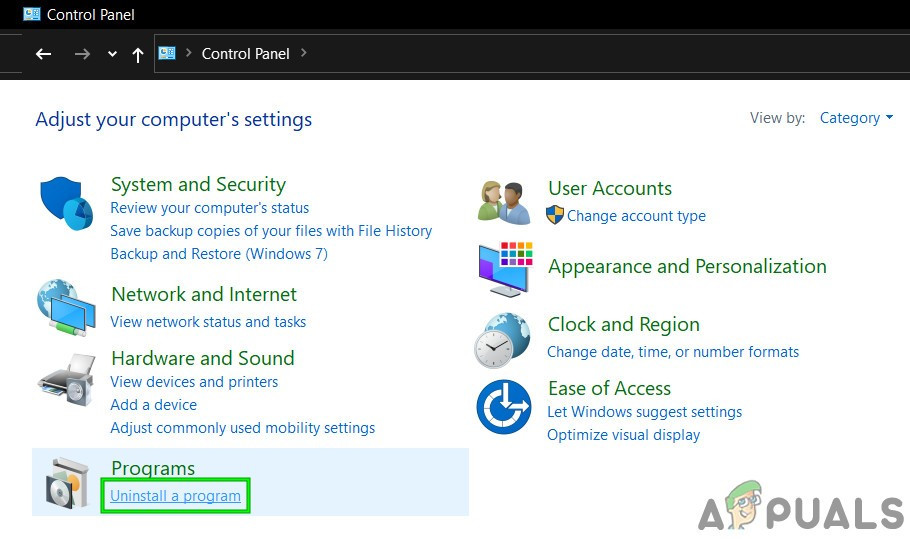Click View devices and printers
The width and height of the screenshot is (910, 539).
point(194,382)
